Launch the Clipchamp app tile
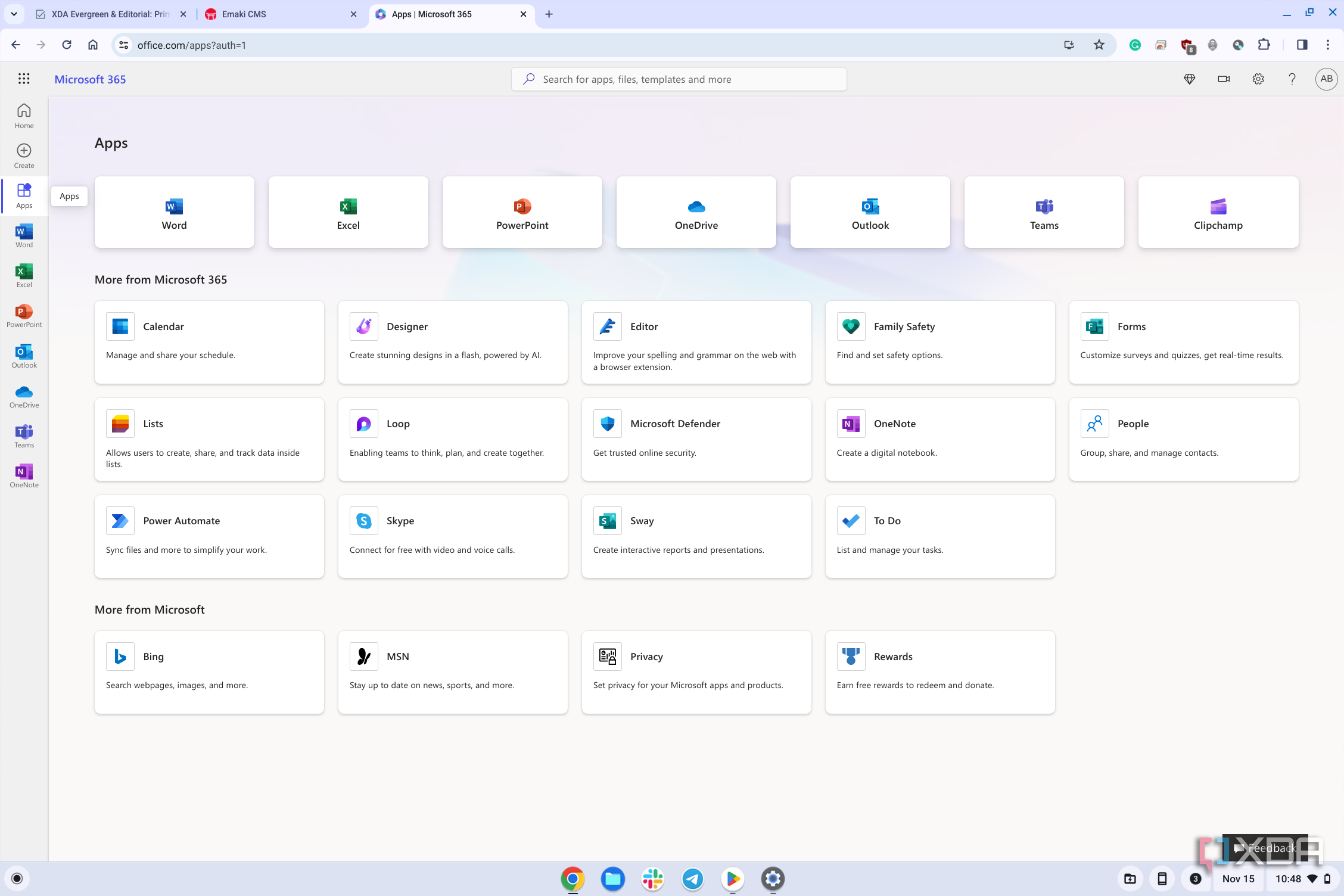 click(x=1218, y=212)
